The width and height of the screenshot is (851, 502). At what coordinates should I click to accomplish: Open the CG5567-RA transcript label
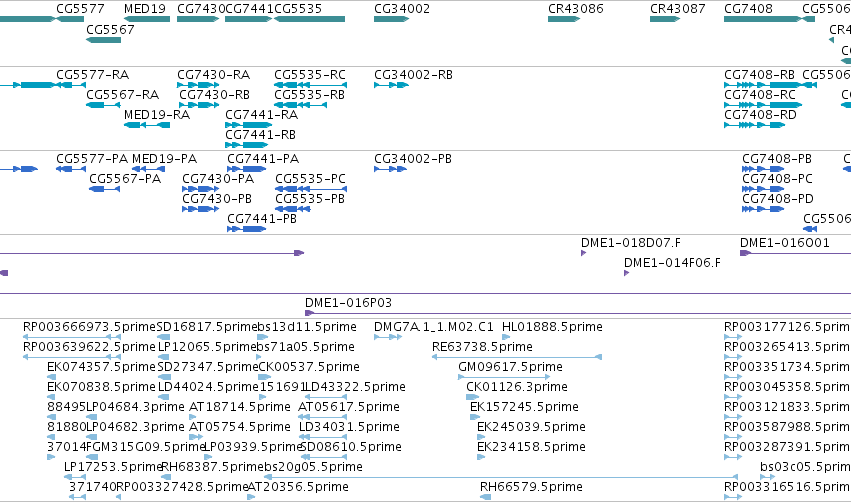coord(123,95)
